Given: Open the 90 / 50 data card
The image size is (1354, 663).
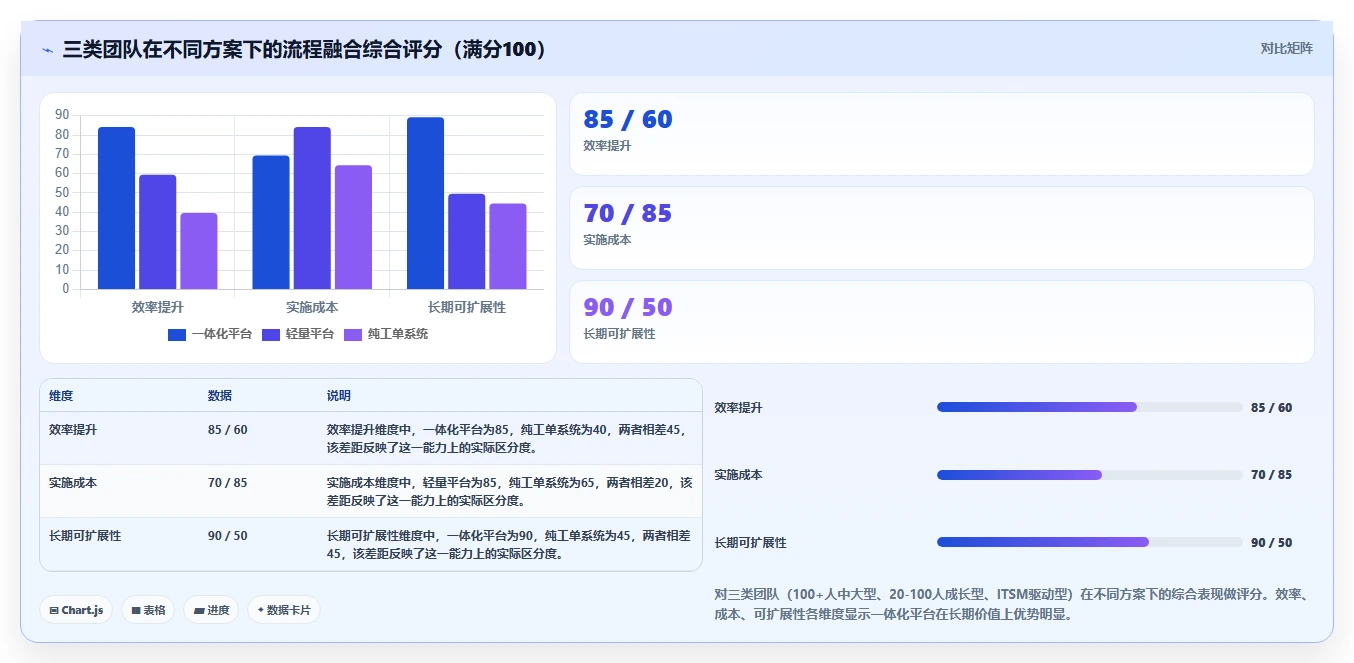Looking at the screenshot, I should pos(941,322).
